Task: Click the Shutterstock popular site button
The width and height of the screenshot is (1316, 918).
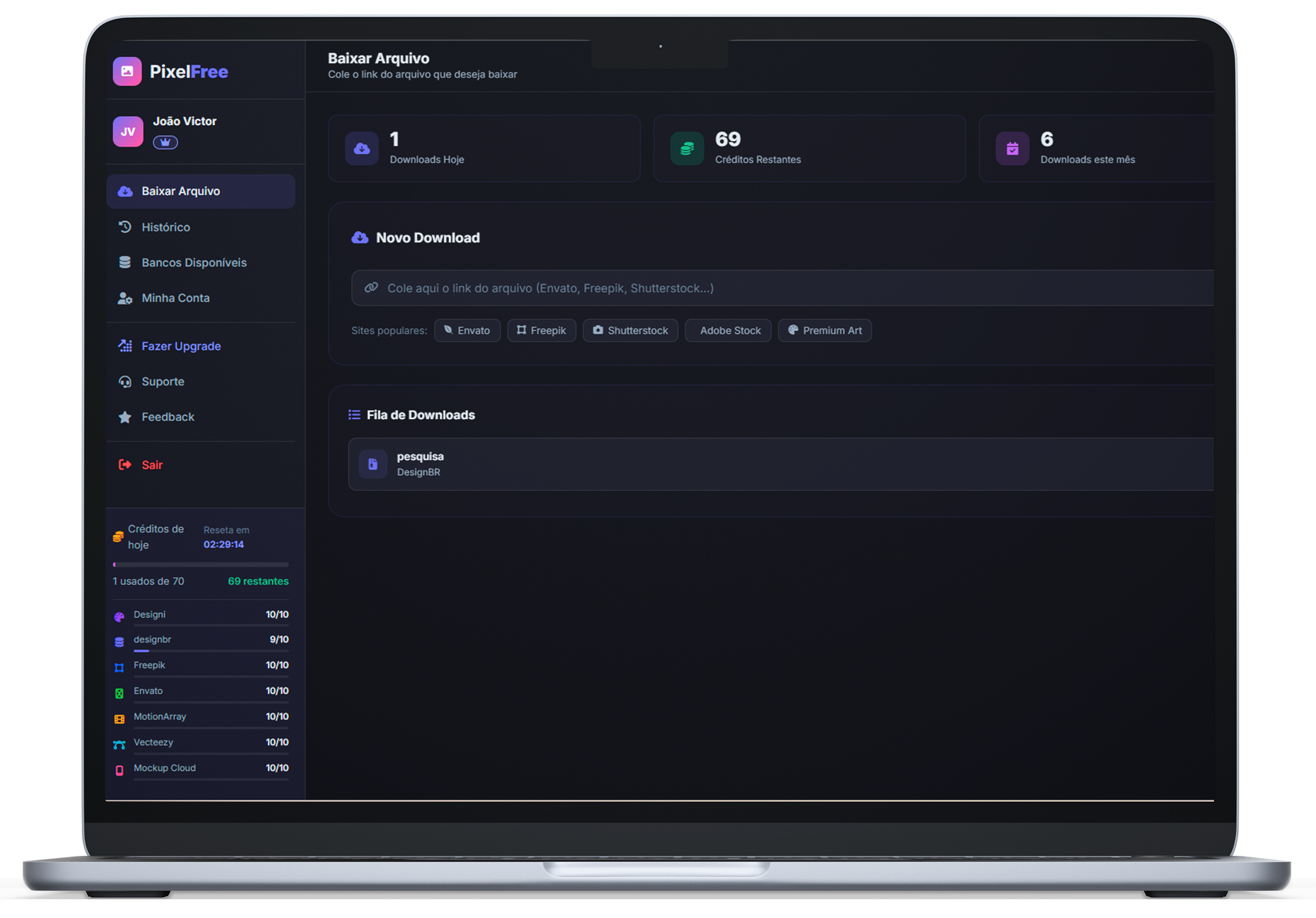Action: pos(630,331)
